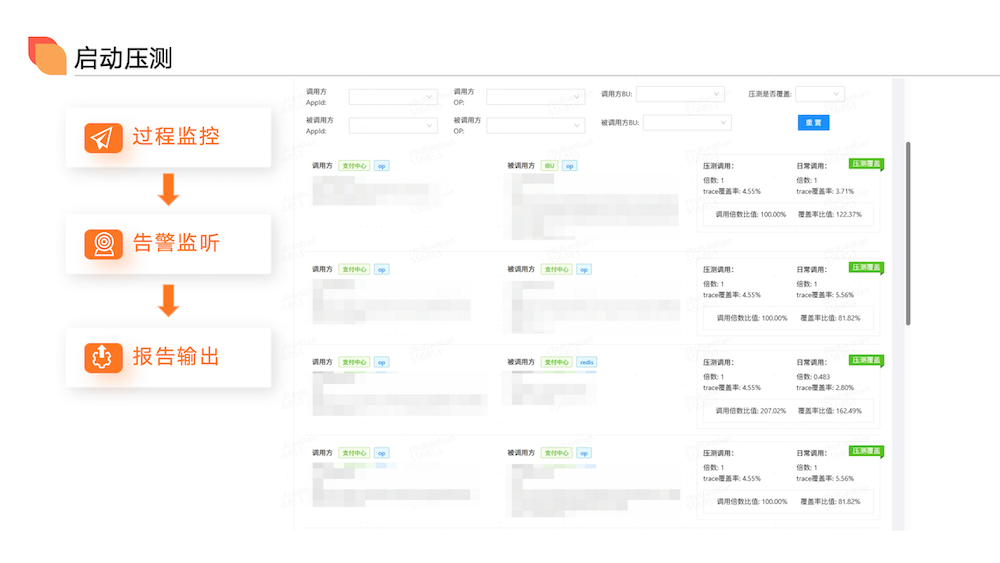The width and height of the screenshot is (1000, 563).
Task: Open the 调用方 AppId dropdown
Action: (393, 97)
